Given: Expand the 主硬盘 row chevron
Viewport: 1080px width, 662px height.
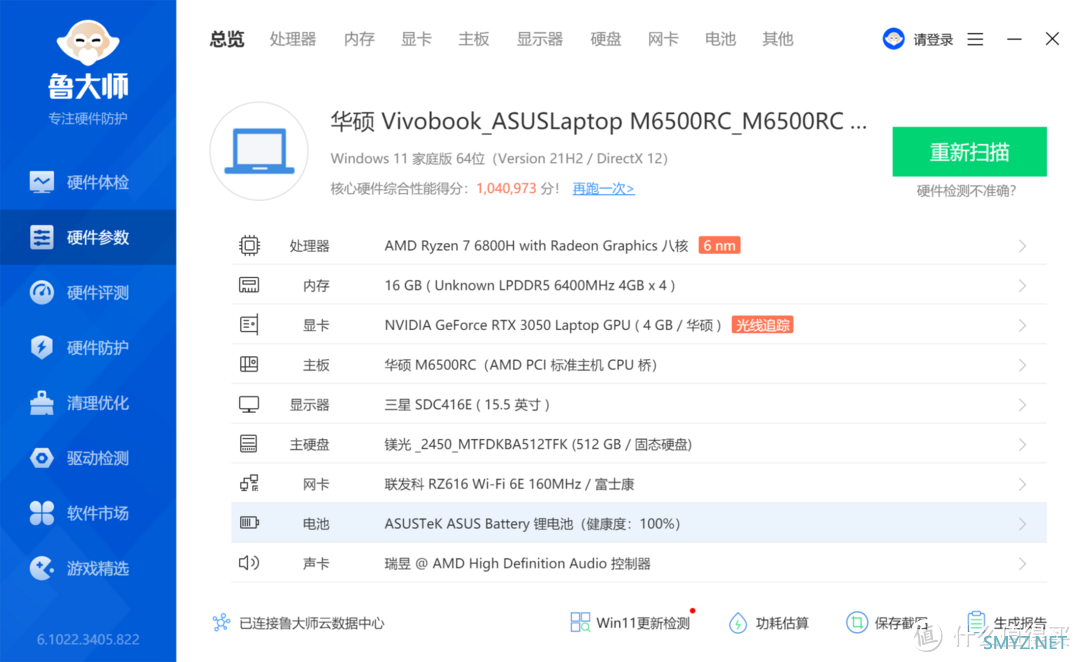Looking at the screenshot, I should click(1022, 444).
